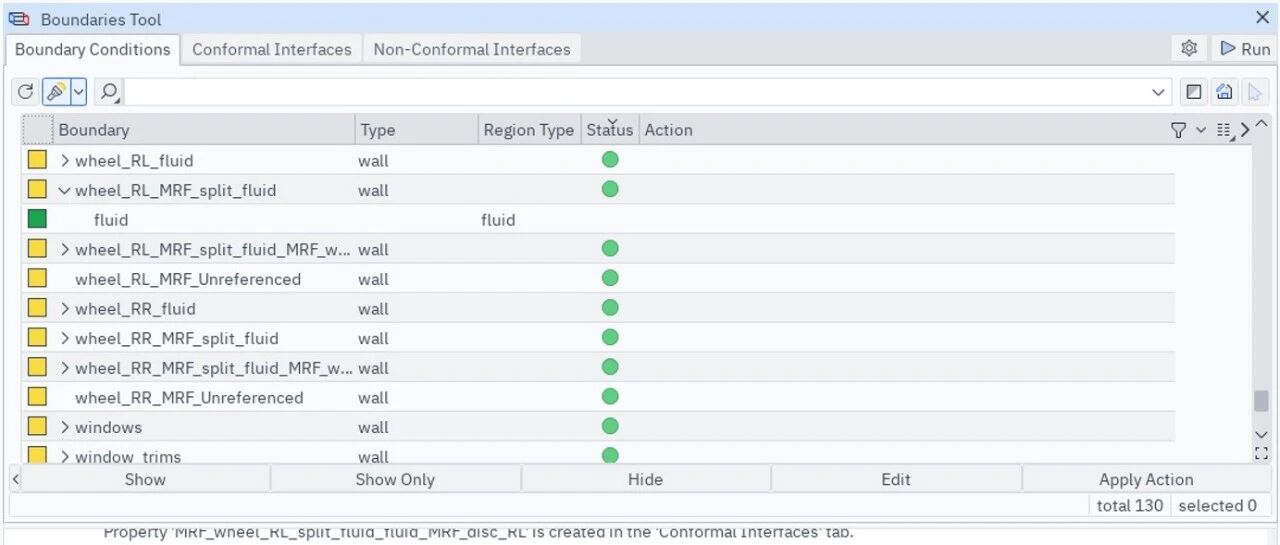1280x545 pixels.
Task: Collapse the wheel_RL_MRF_split_fluid row
Action: (65, 190)
